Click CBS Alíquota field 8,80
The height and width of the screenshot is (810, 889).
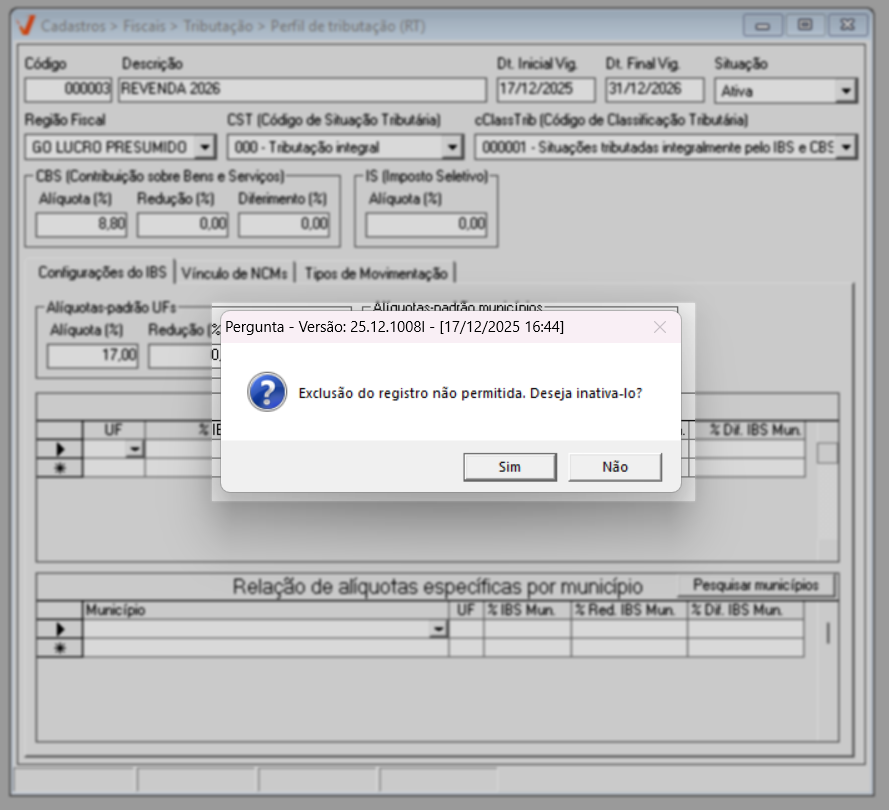pyautogui.click(x=81, y=224)
